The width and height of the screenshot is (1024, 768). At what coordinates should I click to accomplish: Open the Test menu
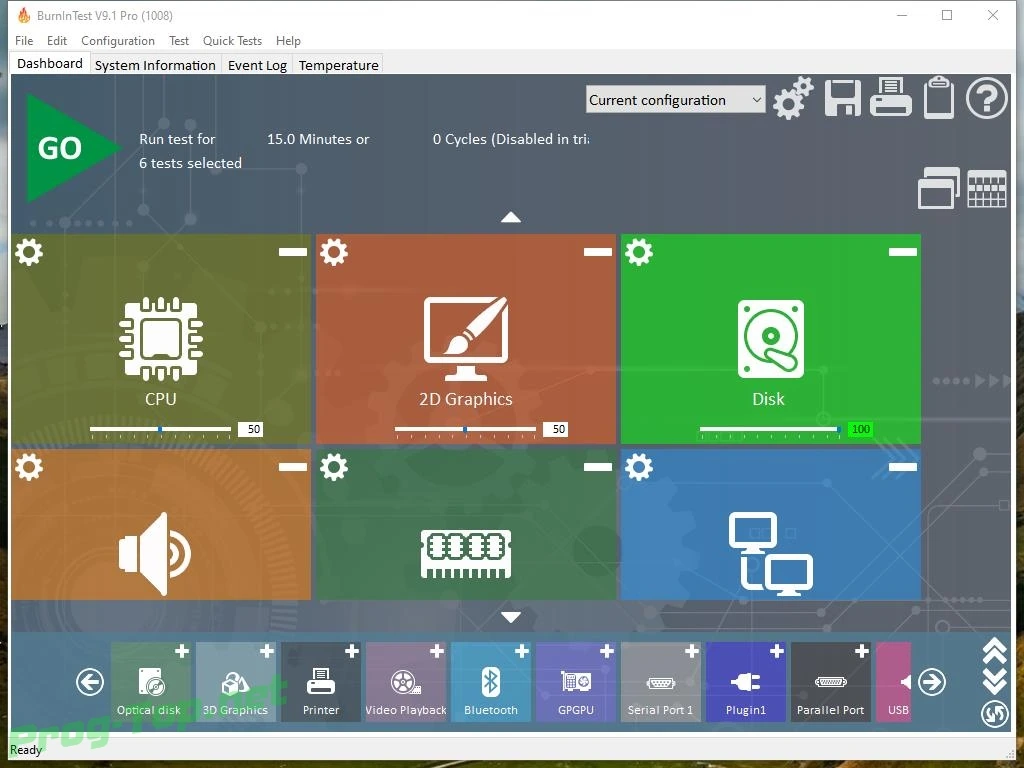tap(179, 40)
